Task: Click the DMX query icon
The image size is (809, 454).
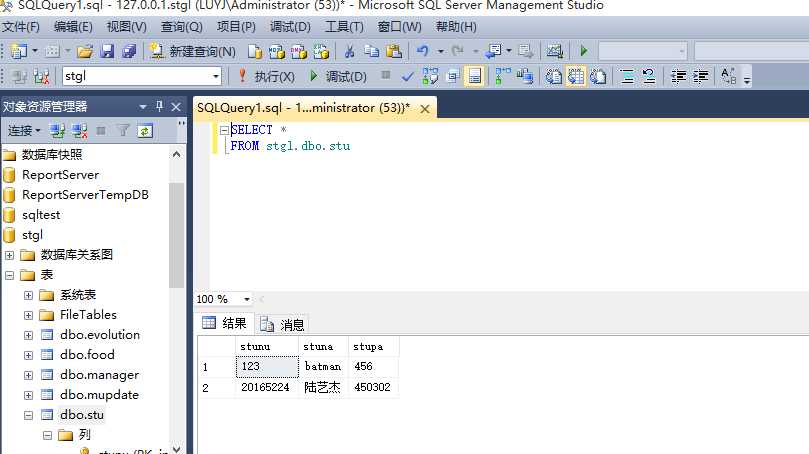Action: [299, 51]
